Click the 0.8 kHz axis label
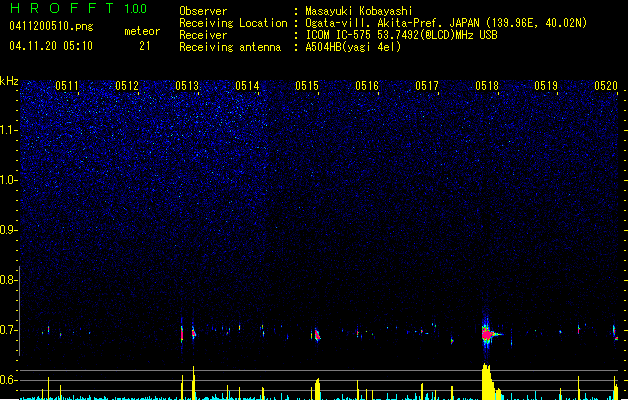This screenshot has width=629, height=400. coord(9,280)
